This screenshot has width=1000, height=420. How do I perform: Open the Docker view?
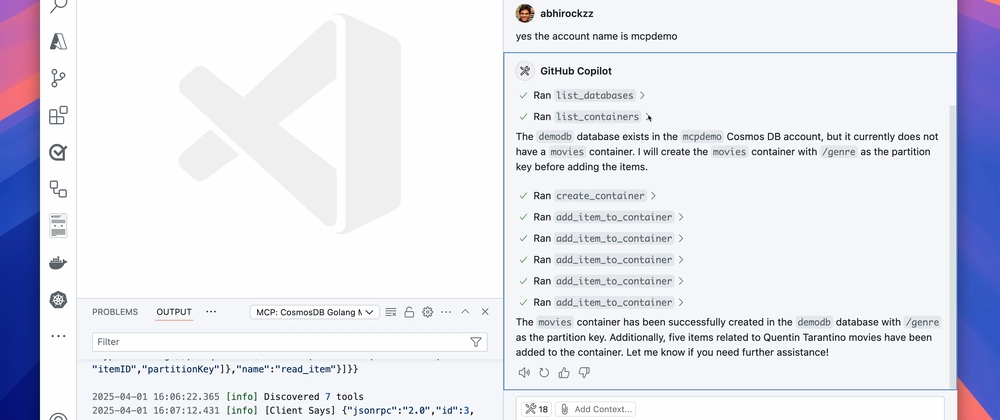(58, 263)
